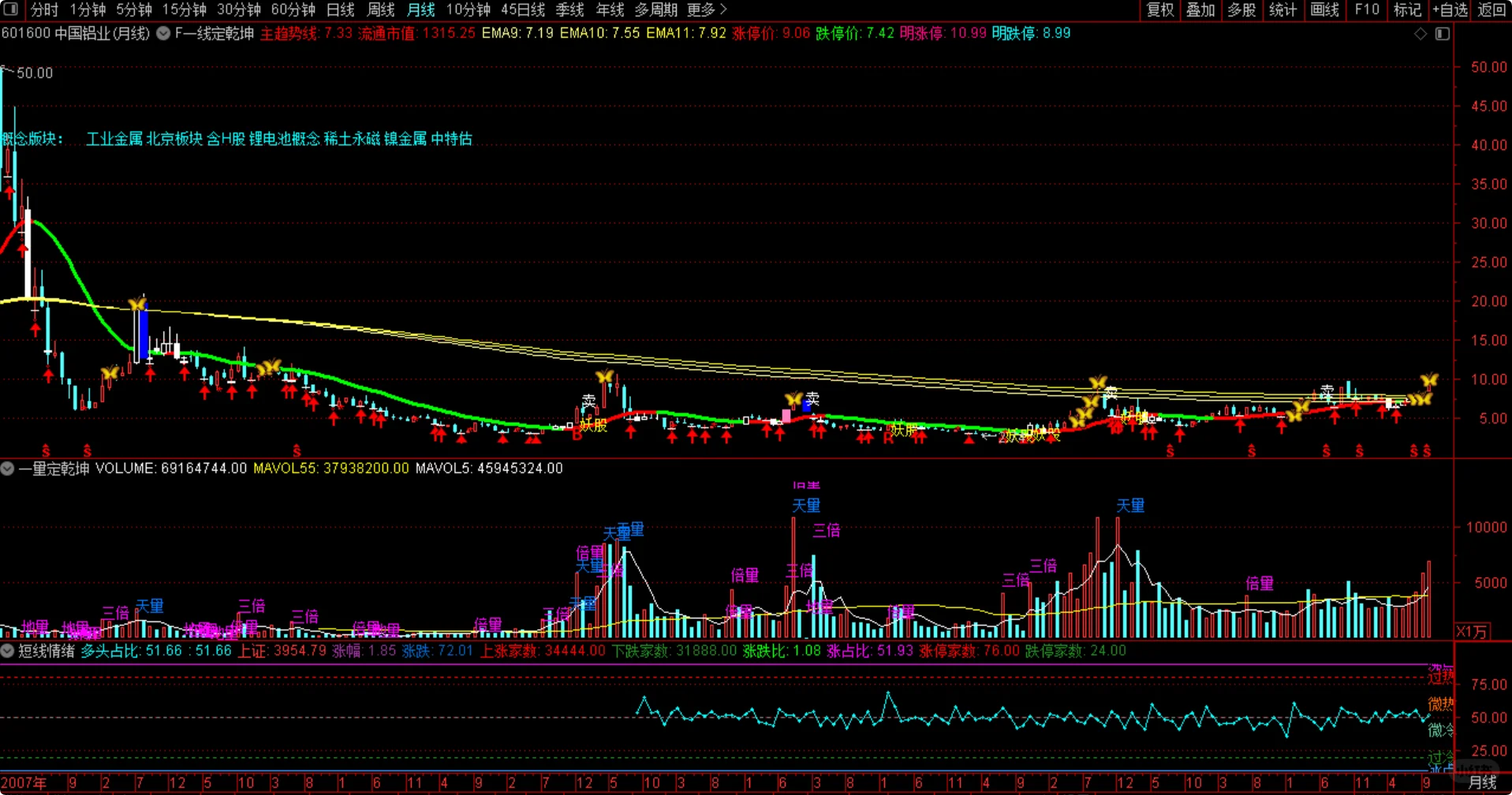Expand the 一里定乾坤 volume panel dropdown
The image size is (1512, 795).
pyautogui.click(x=7, y=468)
